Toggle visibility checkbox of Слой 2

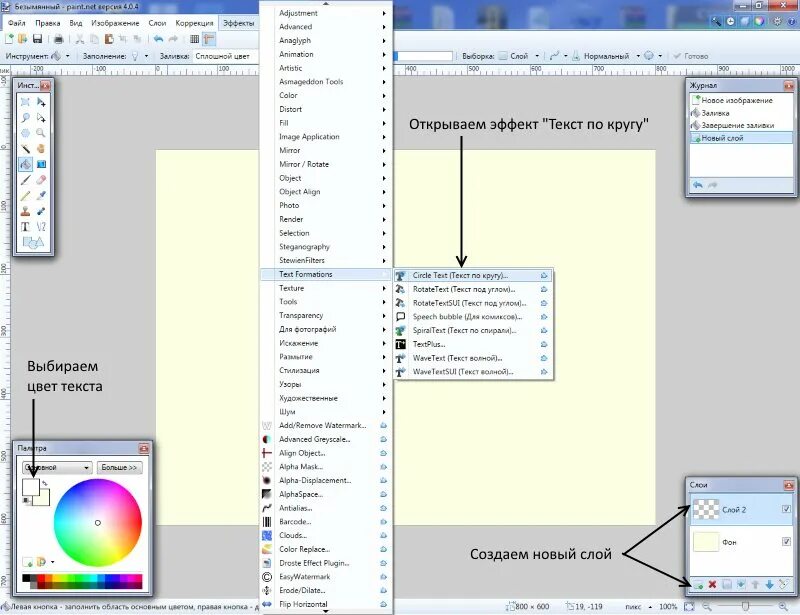click(x=786, y=509)
